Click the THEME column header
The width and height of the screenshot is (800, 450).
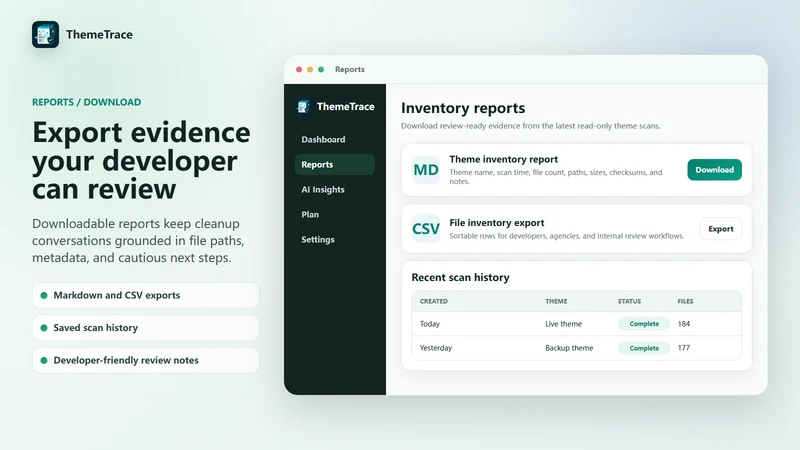pos(556,301)
